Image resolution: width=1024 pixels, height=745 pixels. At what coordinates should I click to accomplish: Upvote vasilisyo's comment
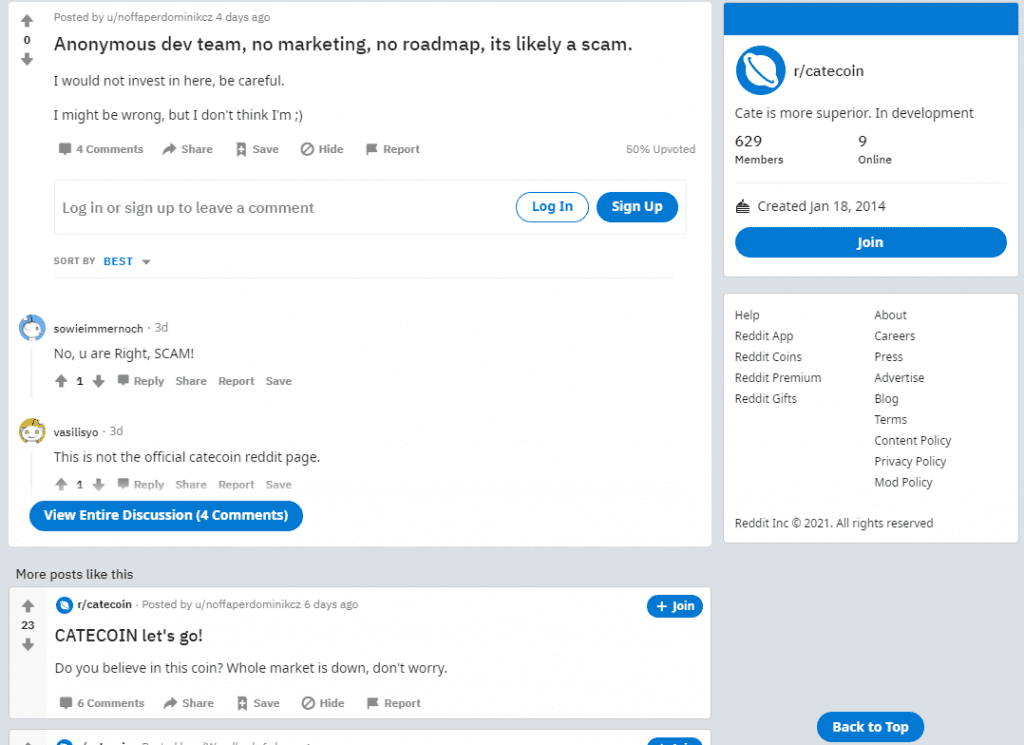(61, 484)
